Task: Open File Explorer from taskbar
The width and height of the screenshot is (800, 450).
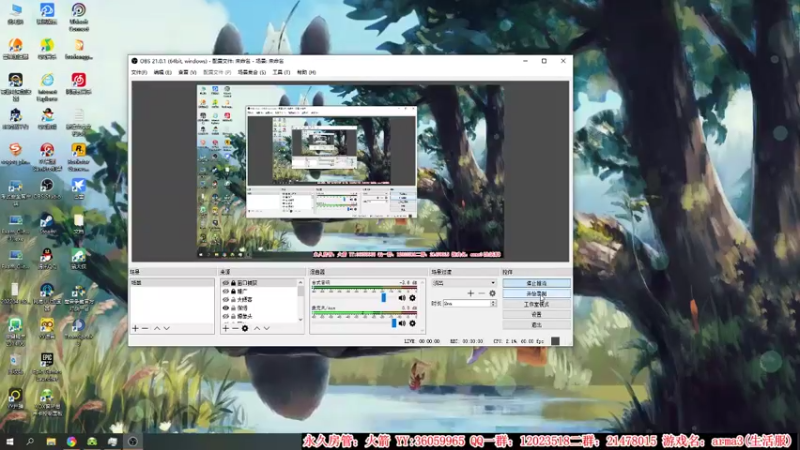Action: click(51, 441)
